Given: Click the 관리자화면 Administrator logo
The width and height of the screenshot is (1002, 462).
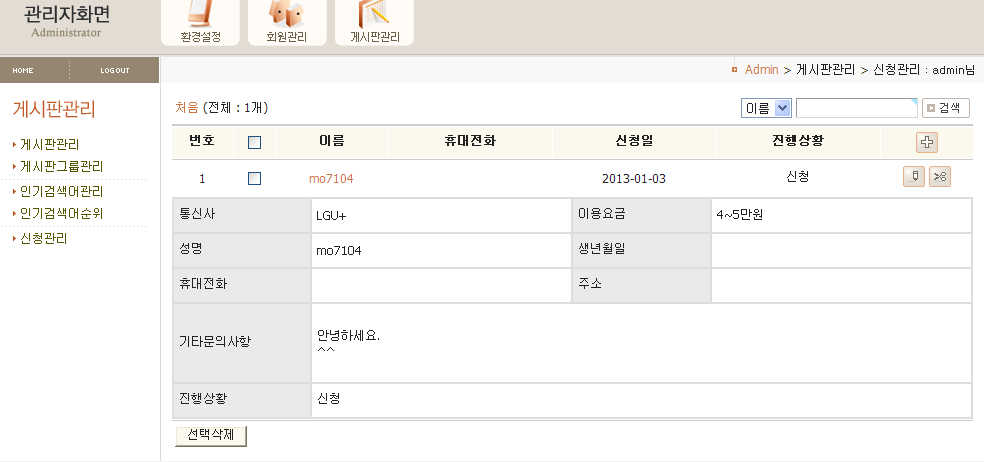Looking at the screenshot, I should (x=66, y=22).
